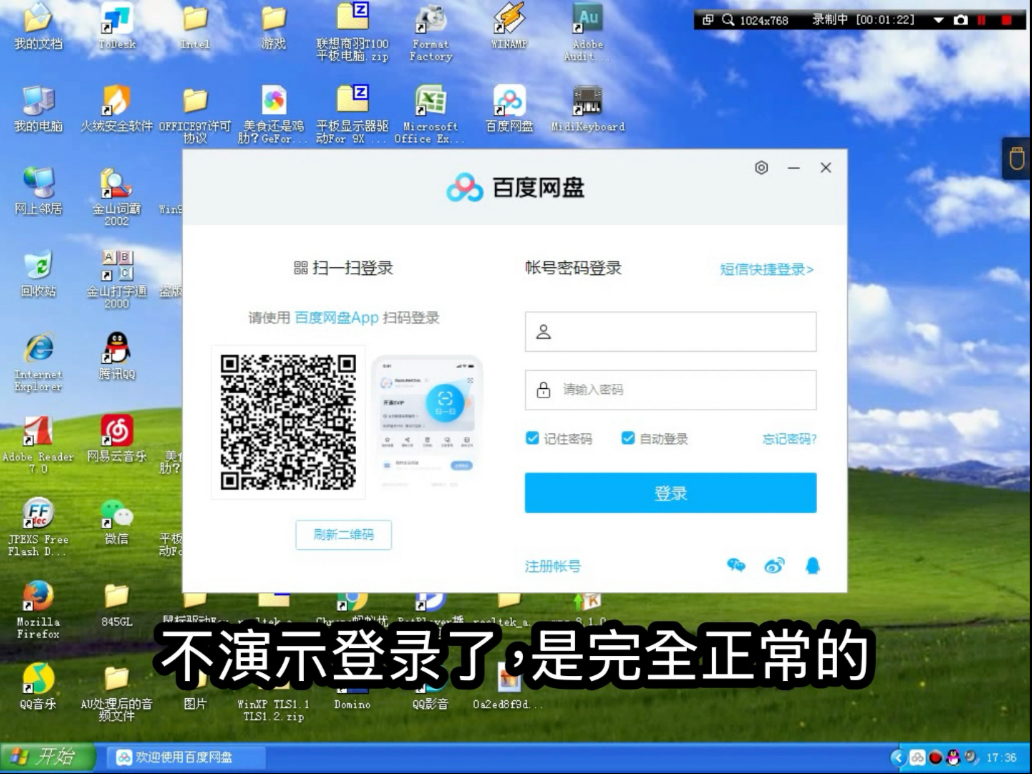
Task: Select the Microsoft Office Excel shortcut
Action: pyautogui.click(x=430, y=114)
